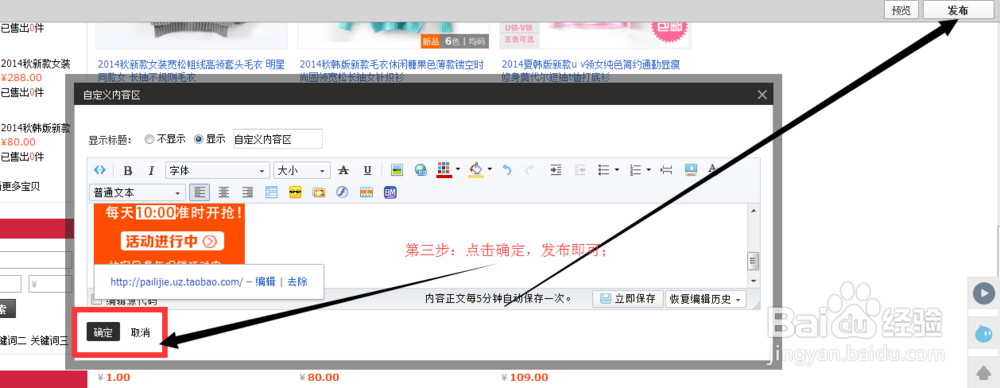Click the orange frame image icon

tap(318, 192)
